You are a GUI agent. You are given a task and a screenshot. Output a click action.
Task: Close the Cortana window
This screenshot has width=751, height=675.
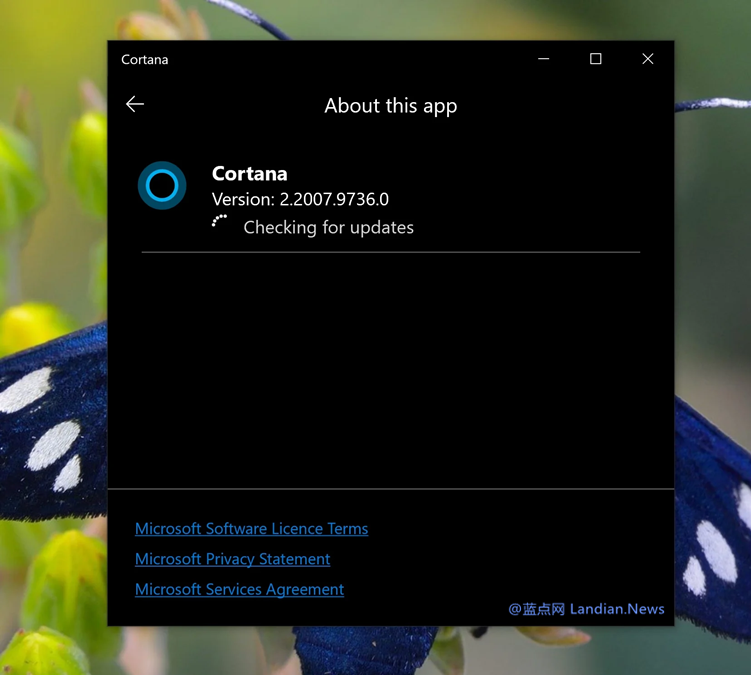[x=648, y=59]
